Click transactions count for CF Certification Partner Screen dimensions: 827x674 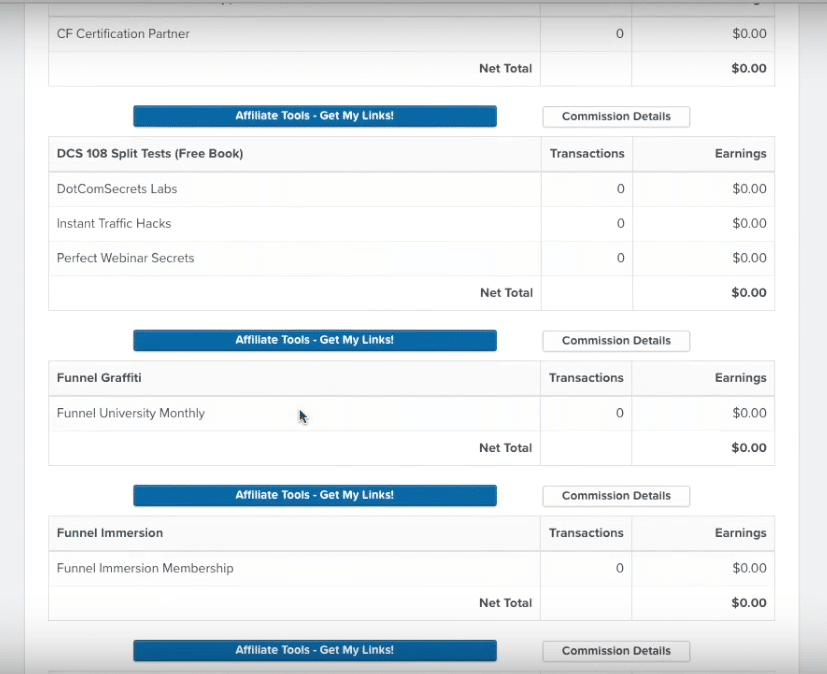point(620,34)
